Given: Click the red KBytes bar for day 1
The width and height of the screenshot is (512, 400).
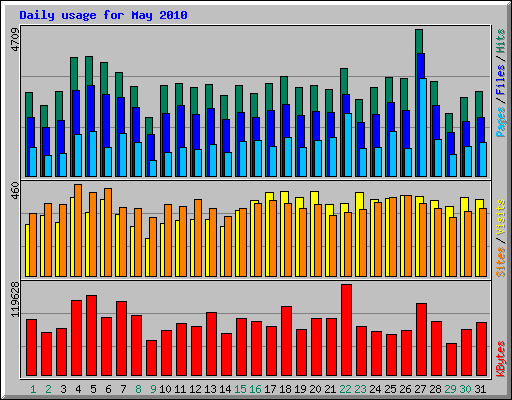Looking at the screenshot, I should click(31, 348).
